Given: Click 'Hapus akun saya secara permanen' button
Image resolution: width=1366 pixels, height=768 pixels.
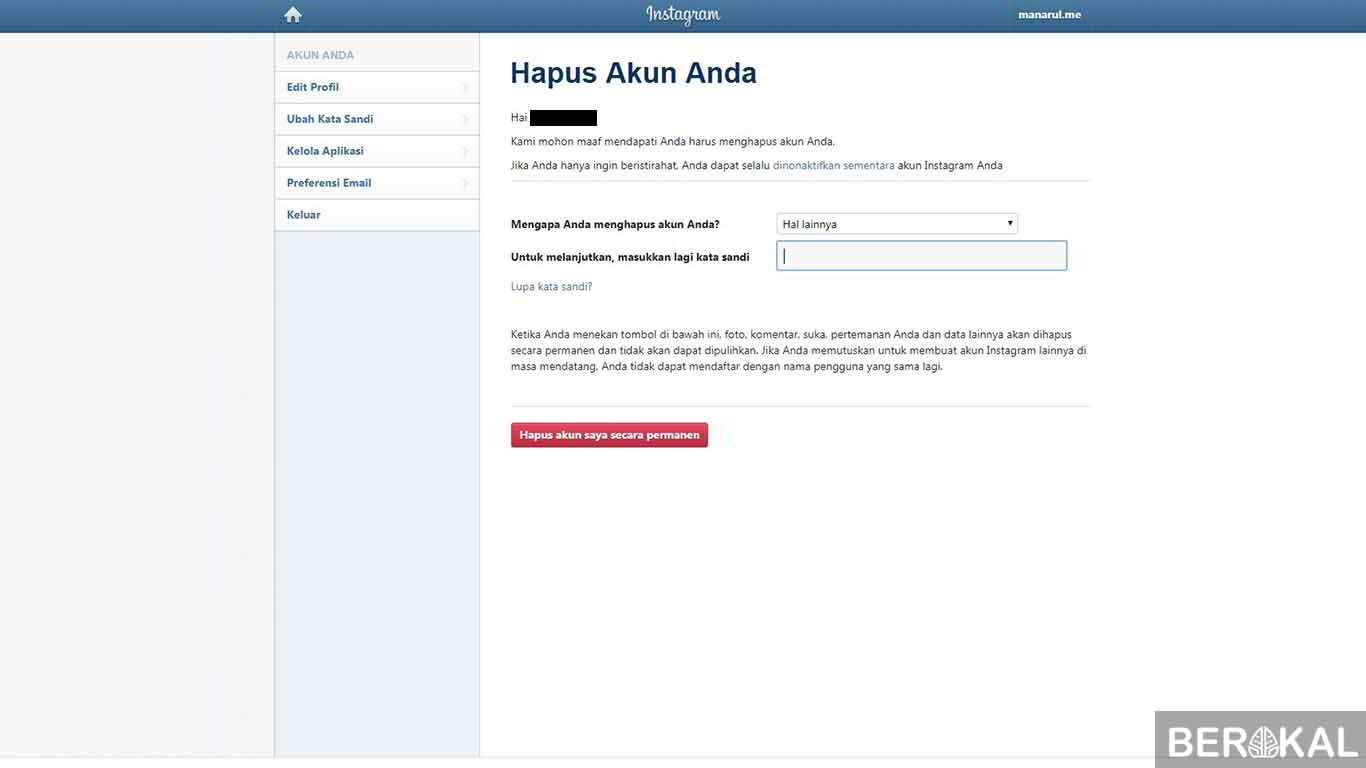Looking at the screenshot, I should click(609, 435).
